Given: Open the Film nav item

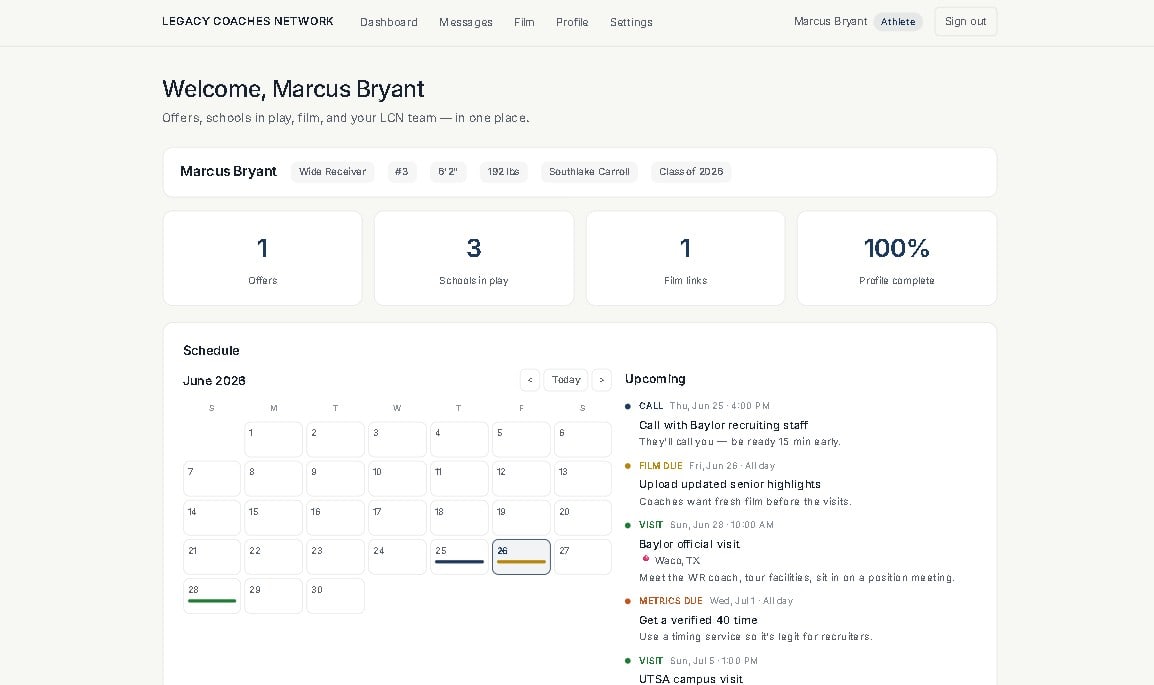Looking at the screenshot, I should pyautogui.click(x=524, y=22).
